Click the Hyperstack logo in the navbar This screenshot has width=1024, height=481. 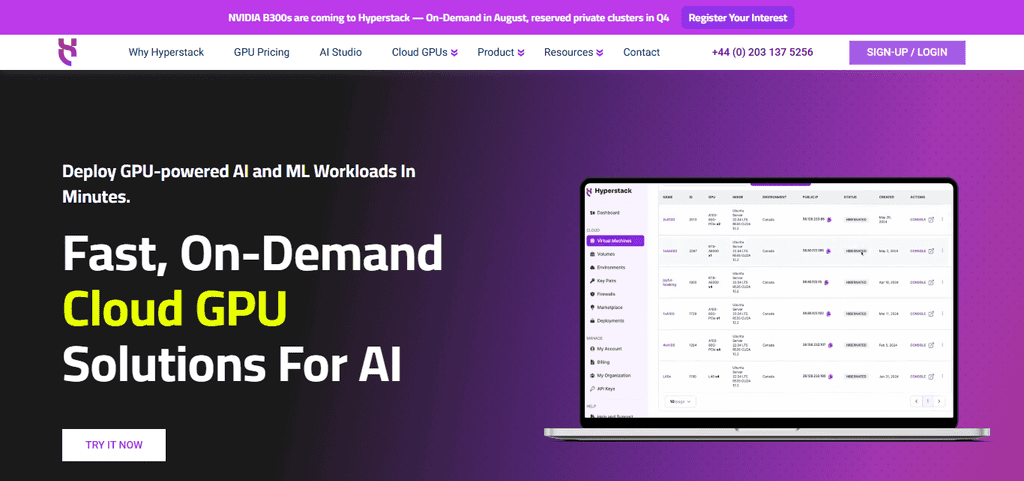click(67, 52)
